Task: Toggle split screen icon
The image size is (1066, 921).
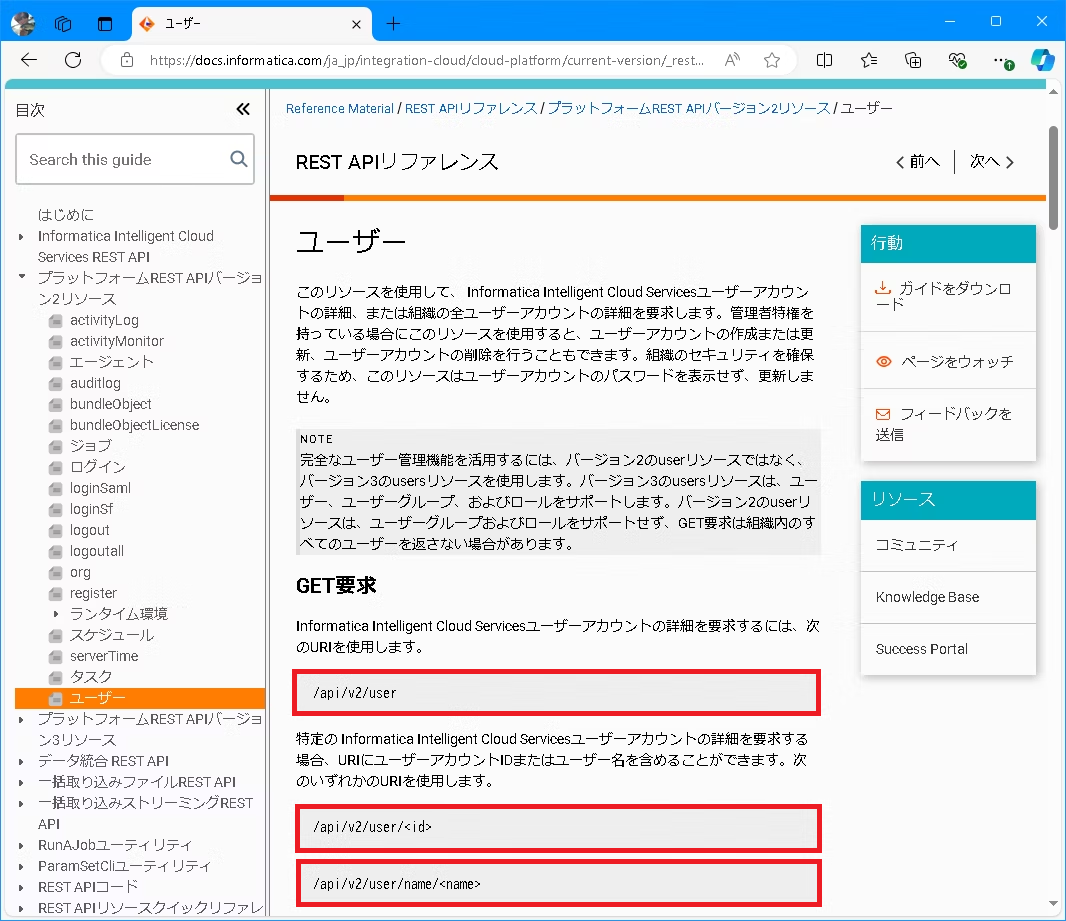Action: coord(824,60)
